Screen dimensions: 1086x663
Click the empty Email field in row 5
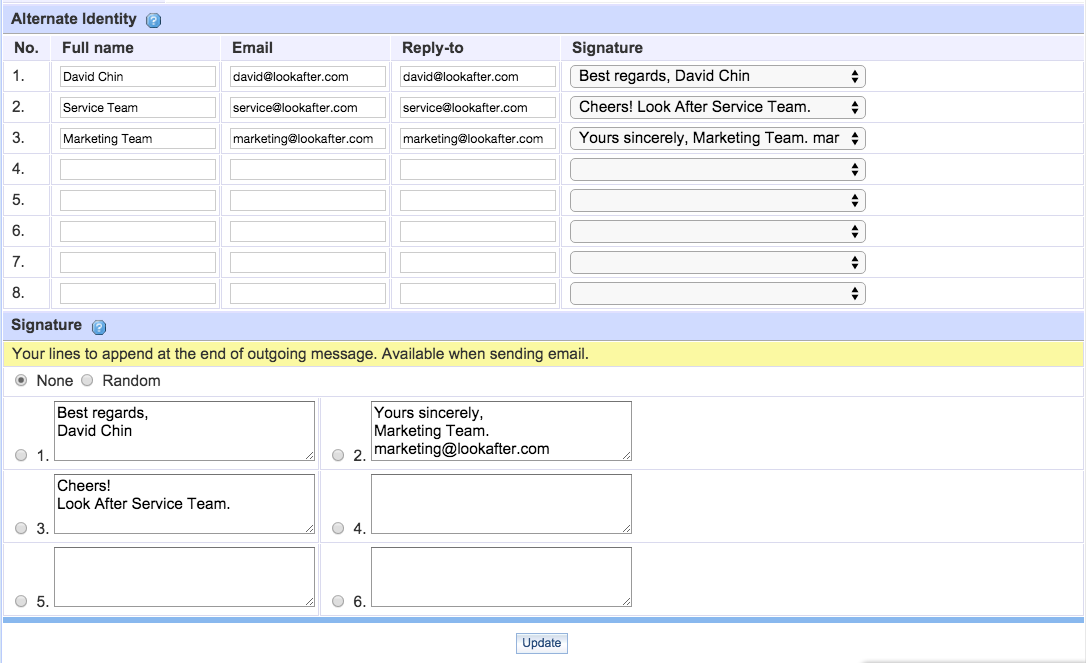[x=308, y=201]
